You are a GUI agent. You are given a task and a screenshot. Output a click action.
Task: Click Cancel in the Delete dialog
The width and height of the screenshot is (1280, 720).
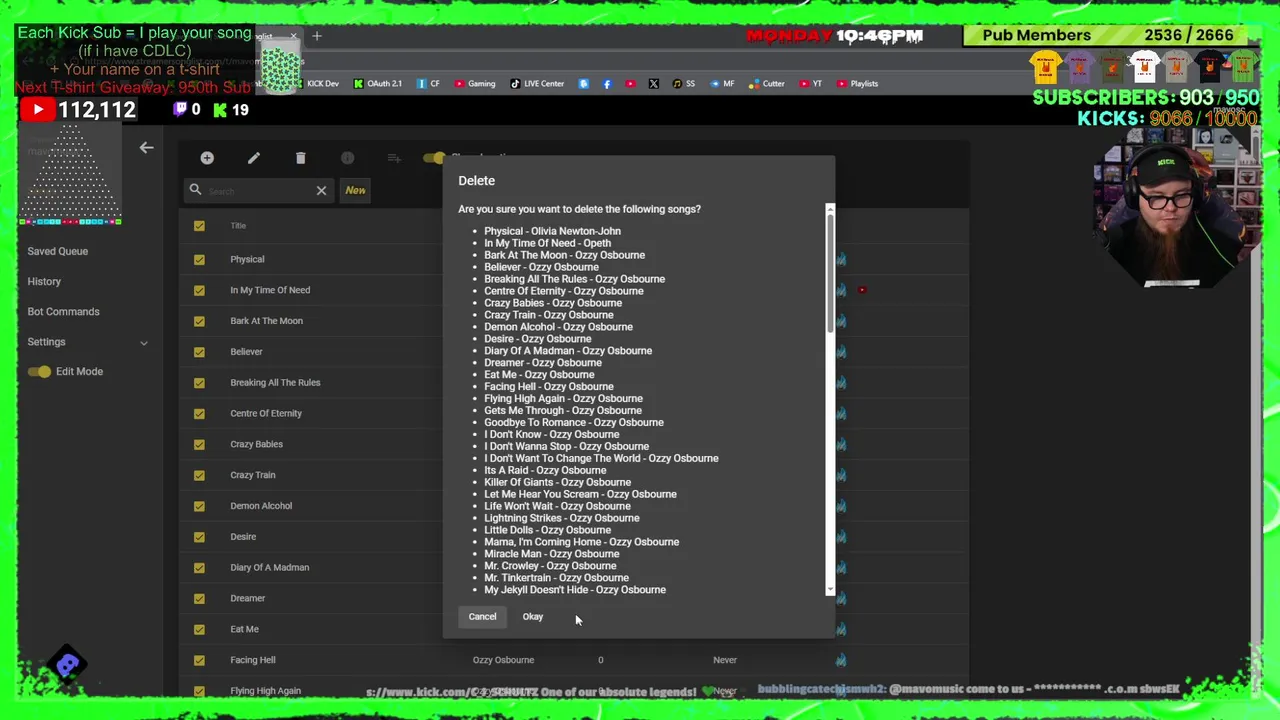[x=482, y=617]
